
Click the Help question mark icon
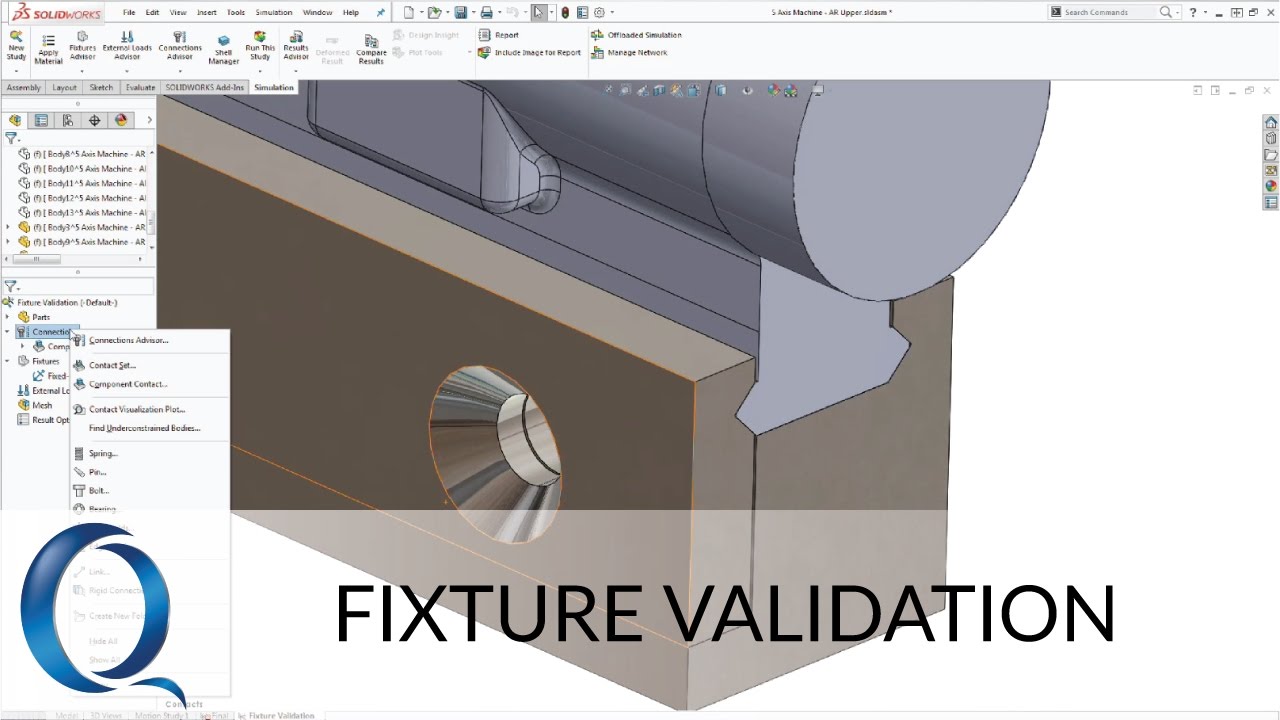(x=1192, y=12)
